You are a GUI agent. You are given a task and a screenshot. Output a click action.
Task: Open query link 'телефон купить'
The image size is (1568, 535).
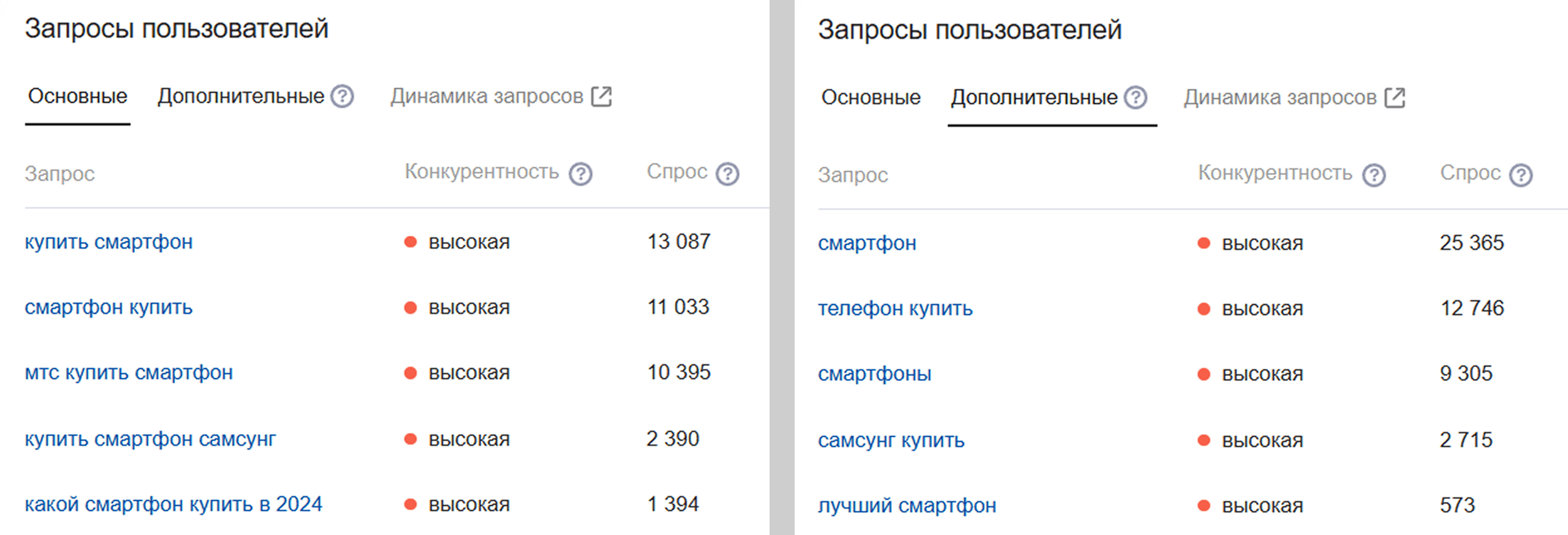(x=895, y=309)
